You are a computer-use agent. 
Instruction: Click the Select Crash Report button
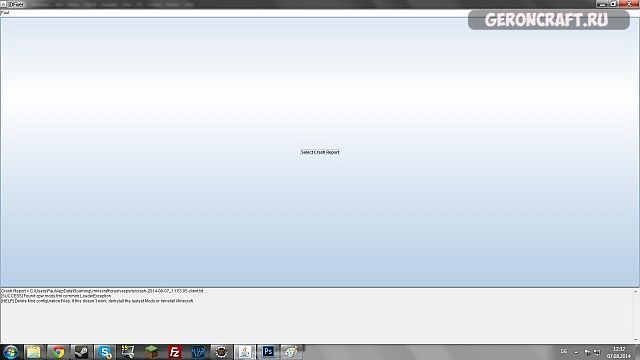tap(320, 152)
